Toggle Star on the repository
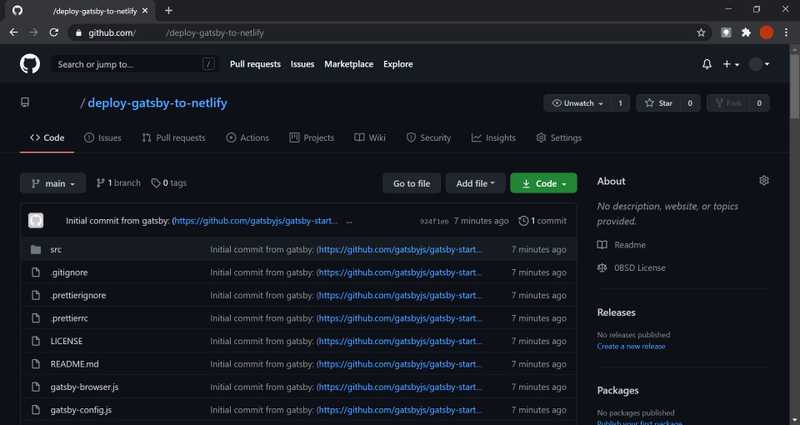The height and width of the screenshot is (425, 800). point(658,103)
